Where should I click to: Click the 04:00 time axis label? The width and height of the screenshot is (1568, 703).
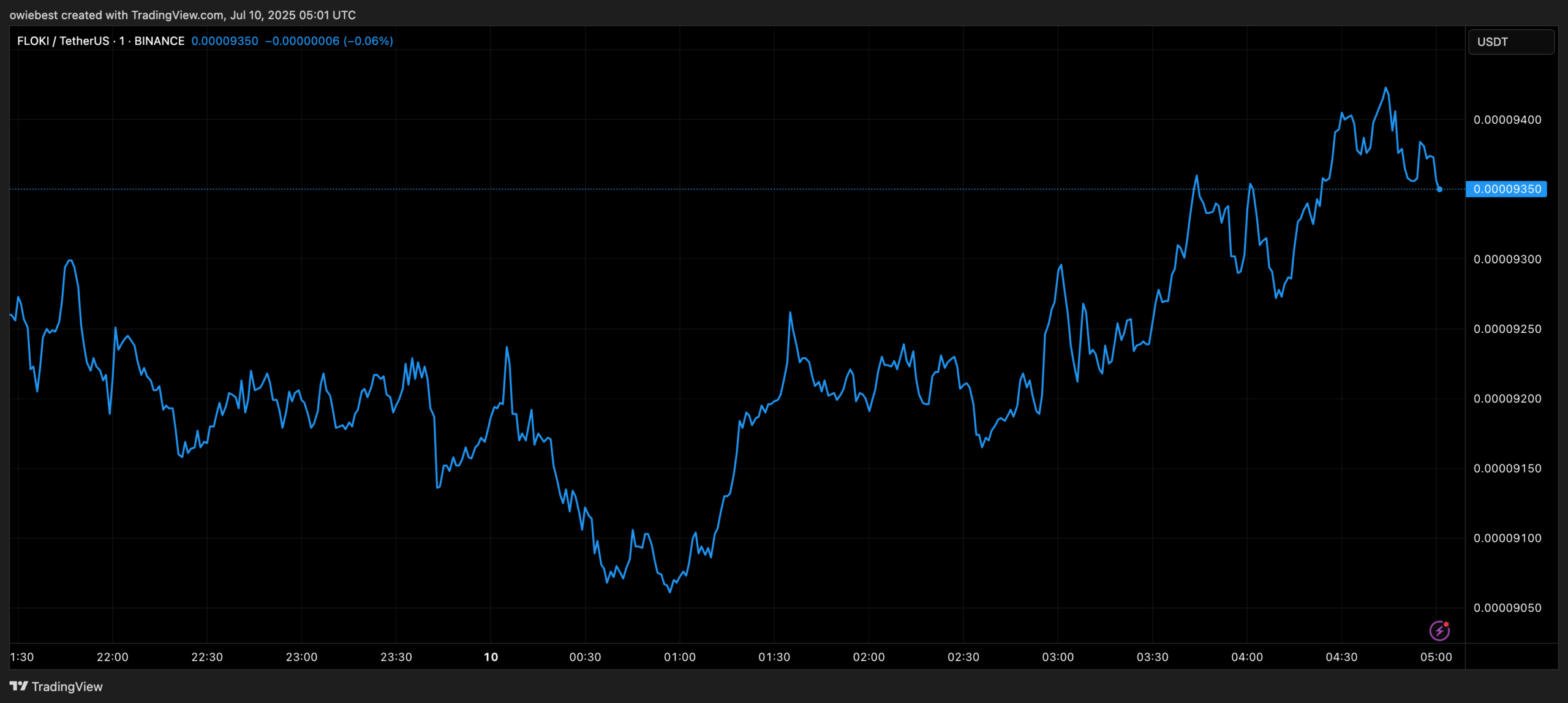tap(1247, 657)
